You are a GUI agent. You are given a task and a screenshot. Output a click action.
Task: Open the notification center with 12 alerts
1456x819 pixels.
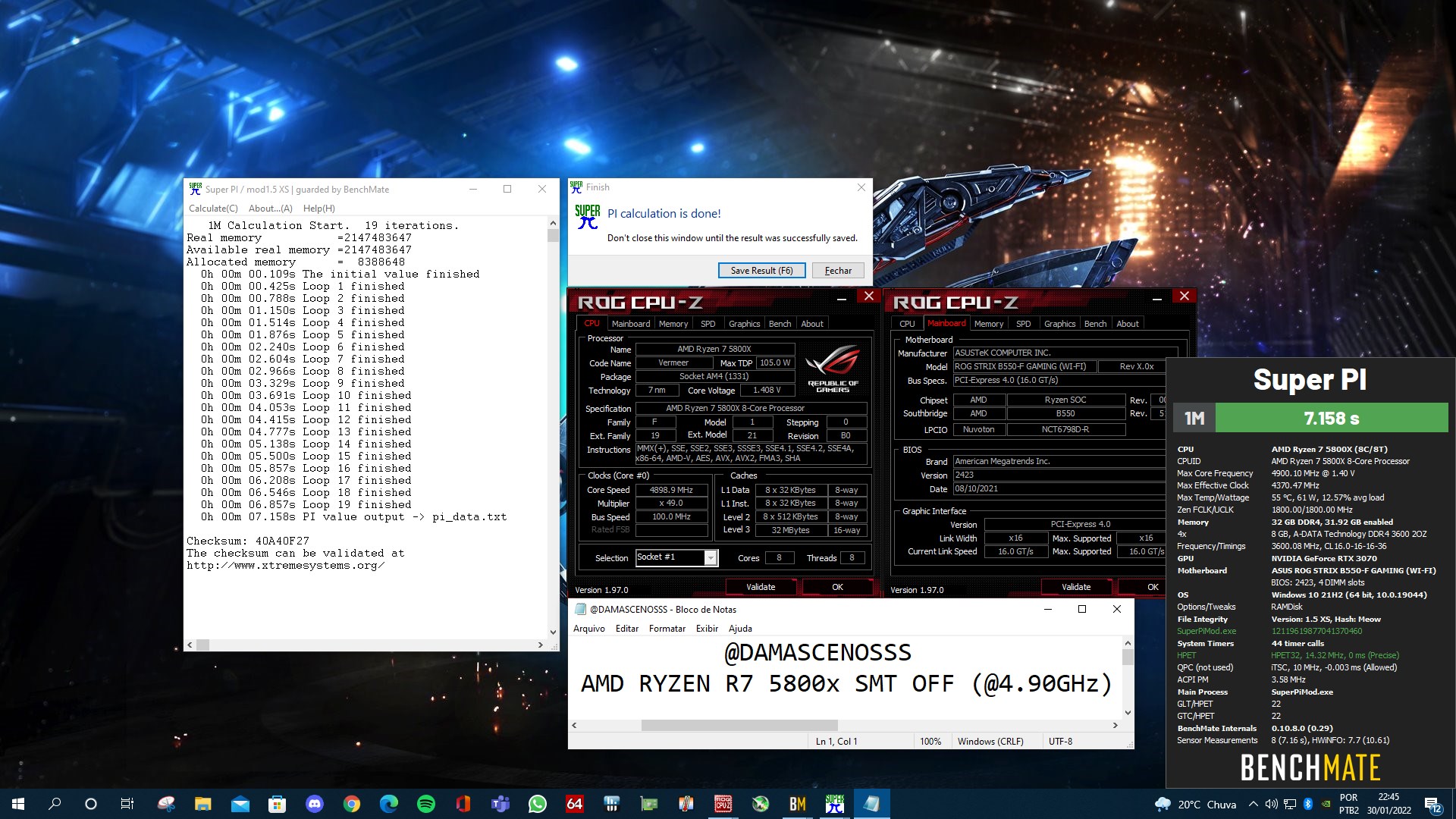tap(1432, 805)
